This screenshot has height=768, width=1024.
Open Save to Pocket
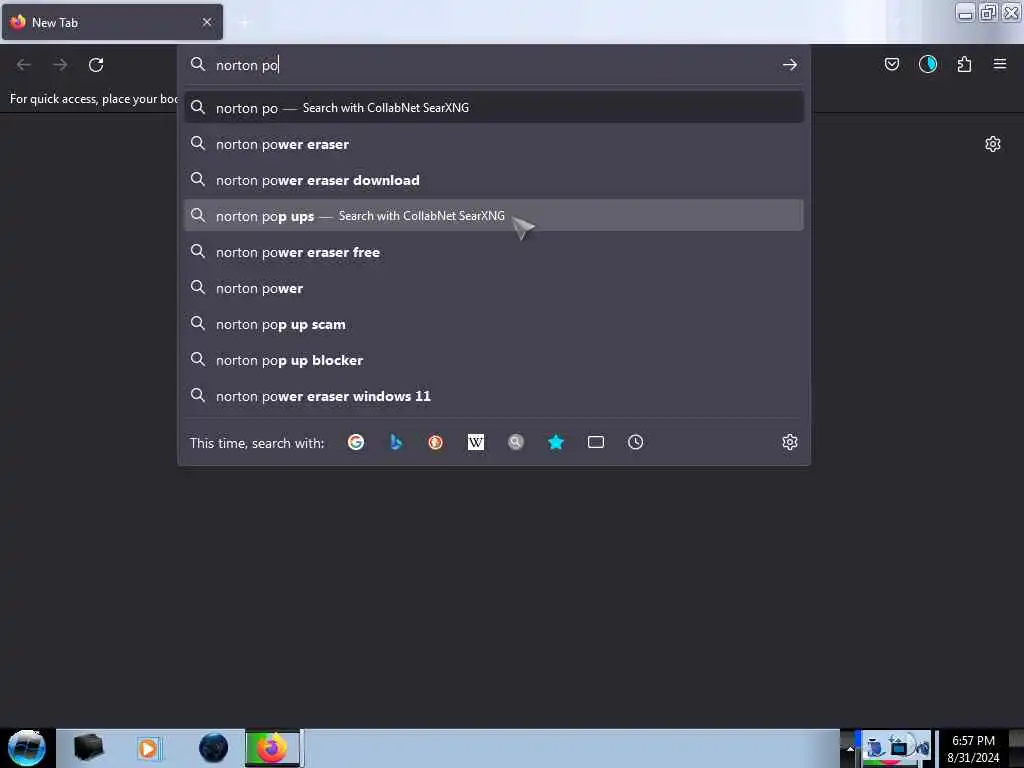pyautogui.click(x=892, y=64)
